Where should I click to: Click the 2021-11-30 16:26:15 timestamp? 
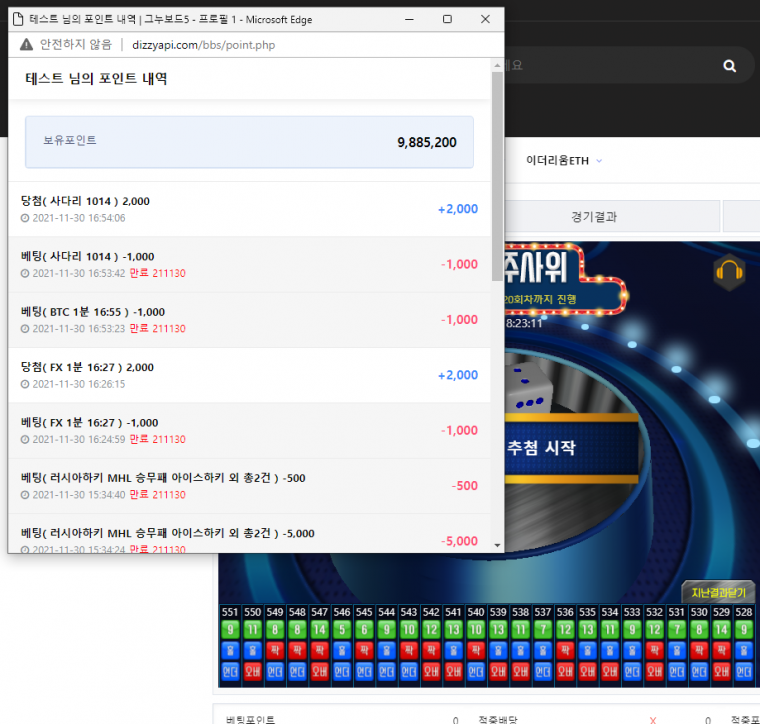pyautogui.click(x=79, y=384)
